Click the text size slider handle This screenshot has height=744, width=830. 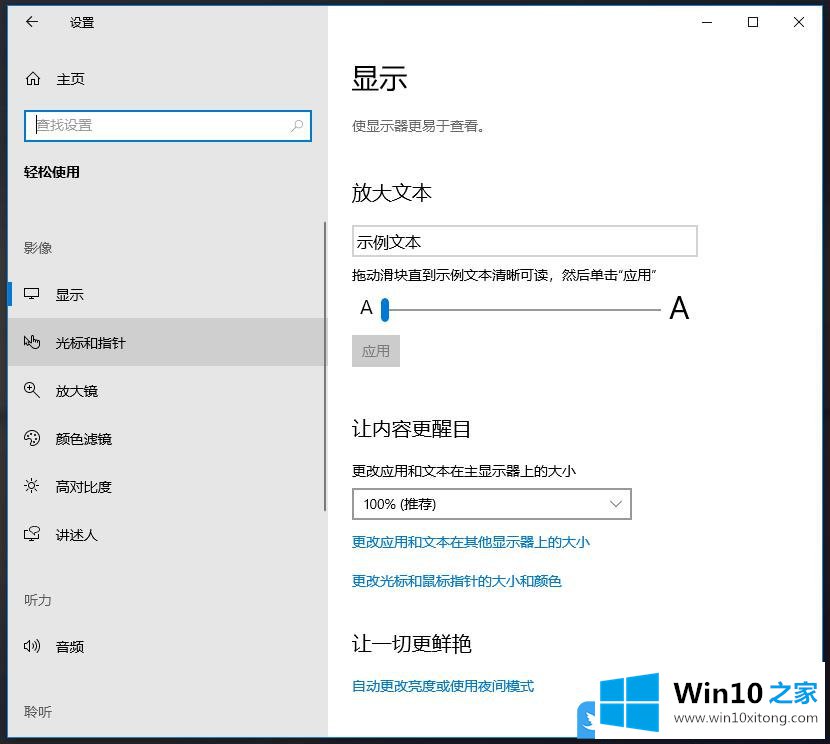pyautogui.click(x=384, y=309)
